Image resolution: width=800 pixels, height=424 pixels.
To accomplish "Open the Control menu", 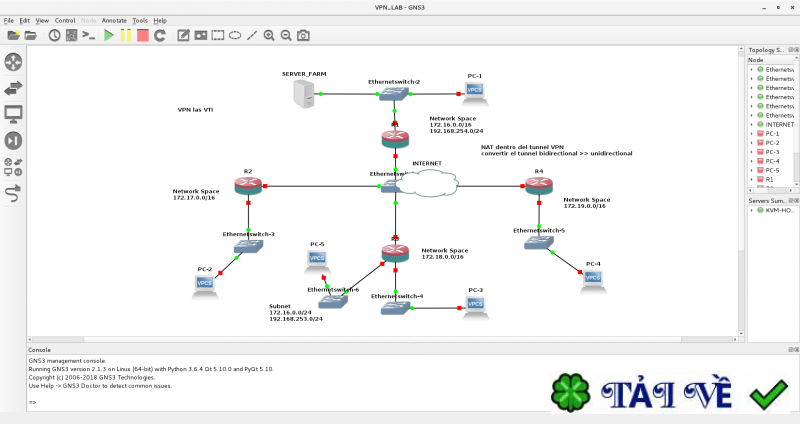I will coord(65,20).
